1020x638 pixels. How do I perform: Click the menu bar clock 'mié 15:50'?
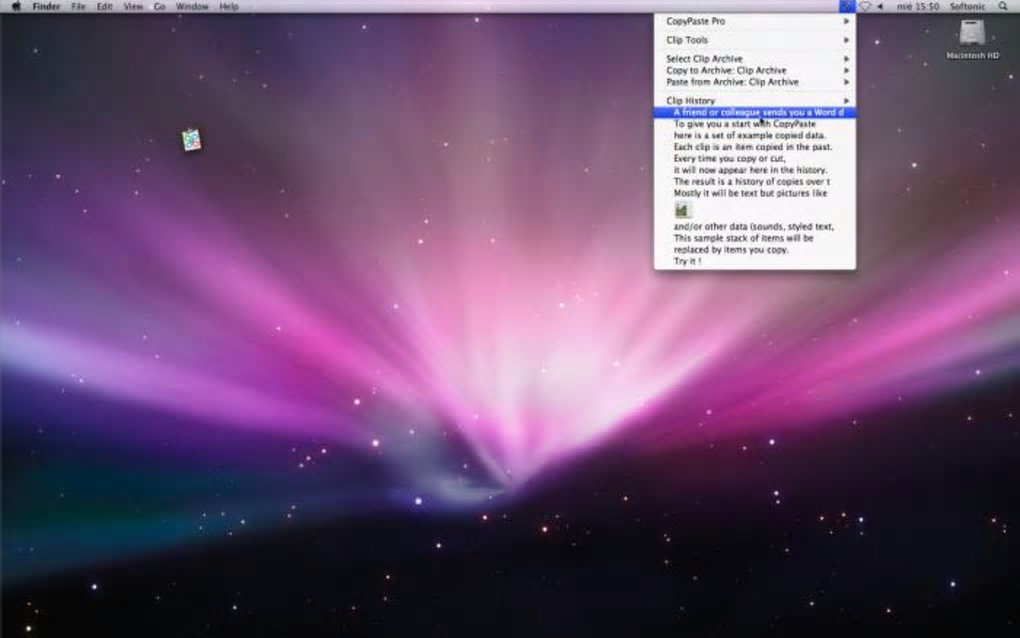[918, 7]
